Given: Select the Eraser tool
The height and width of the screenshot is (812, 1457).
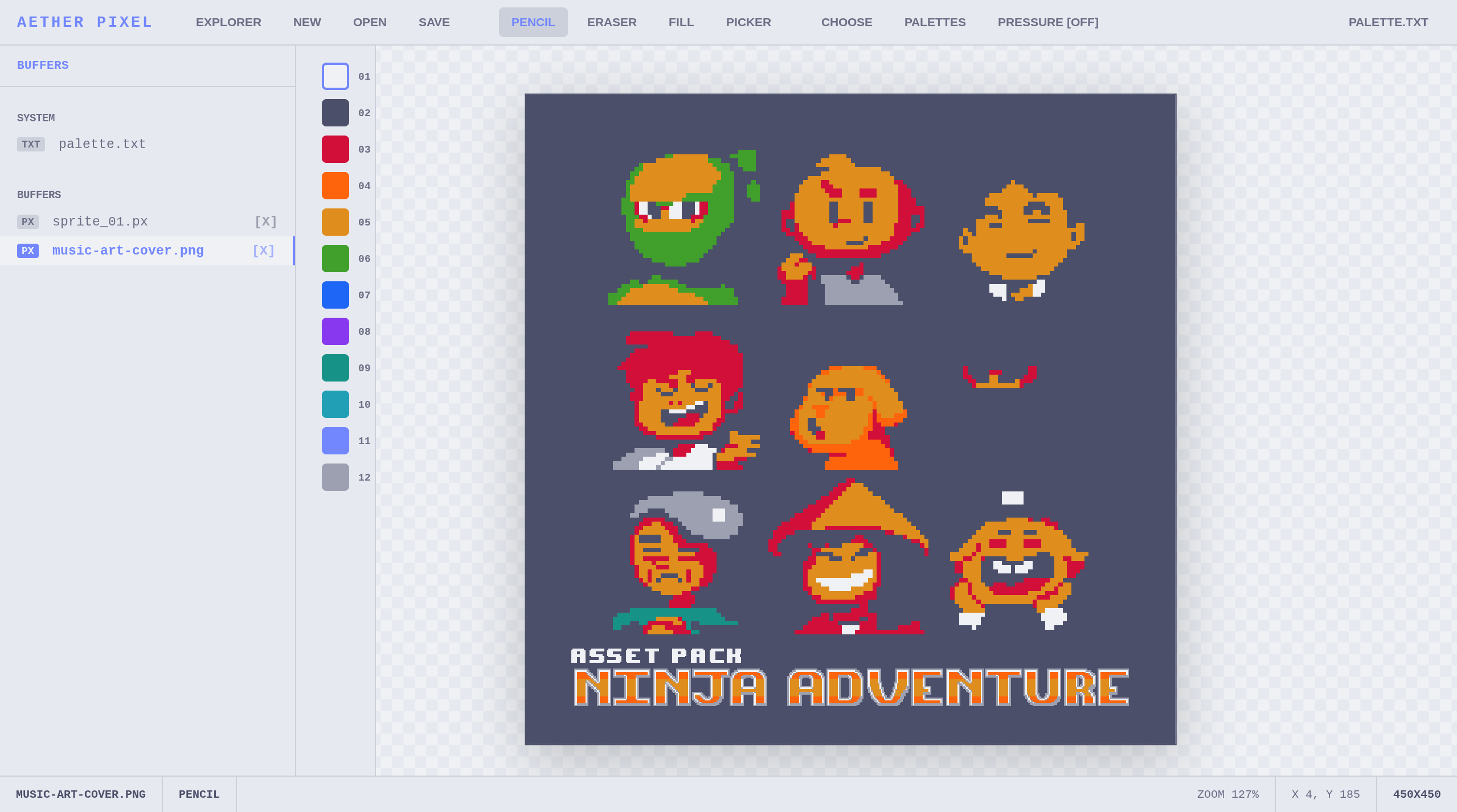Looking at the screenshot, I should pos(611,22).
